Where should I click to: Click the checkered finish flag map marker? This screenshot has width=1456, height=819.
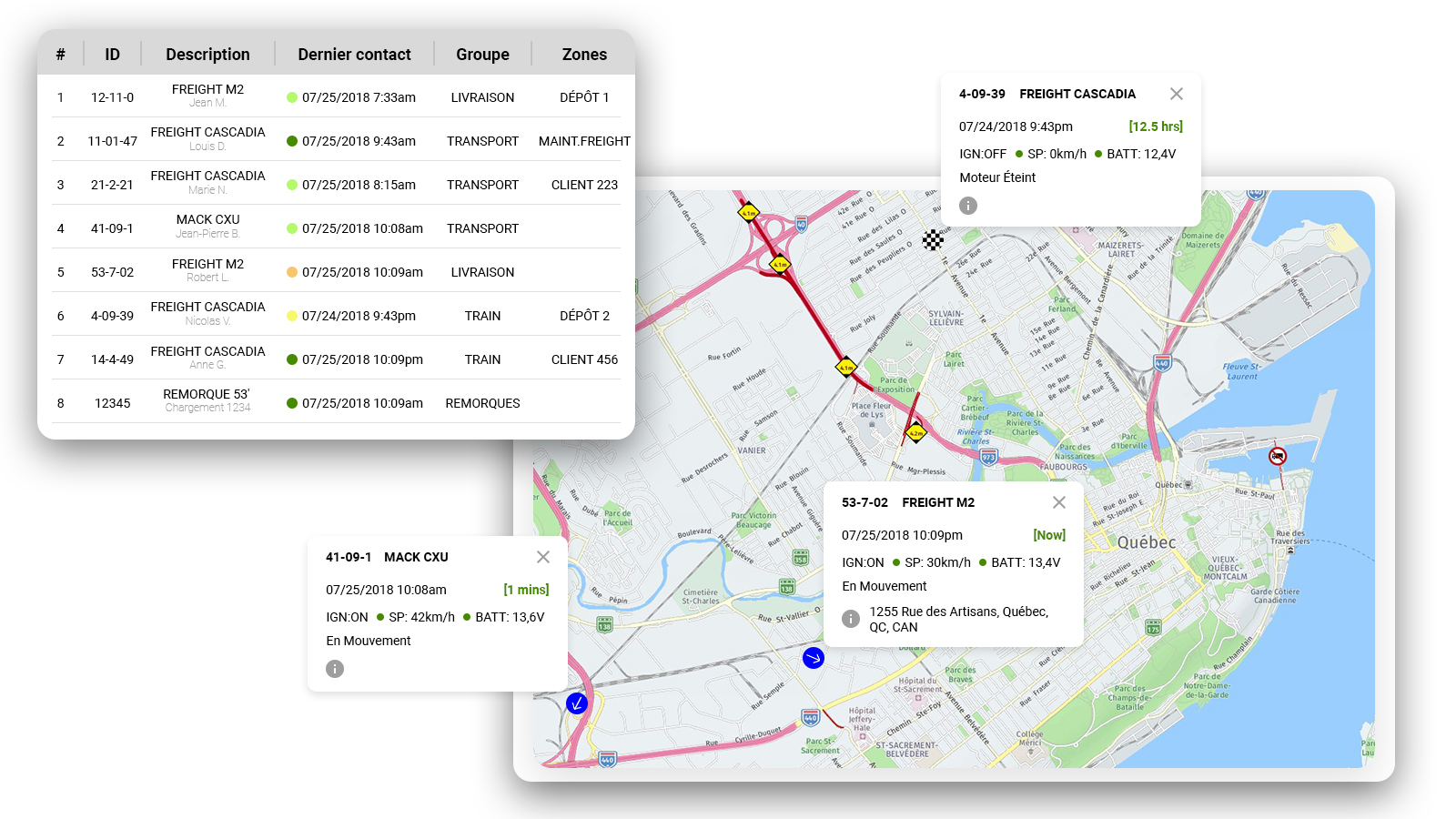(933, 240)
